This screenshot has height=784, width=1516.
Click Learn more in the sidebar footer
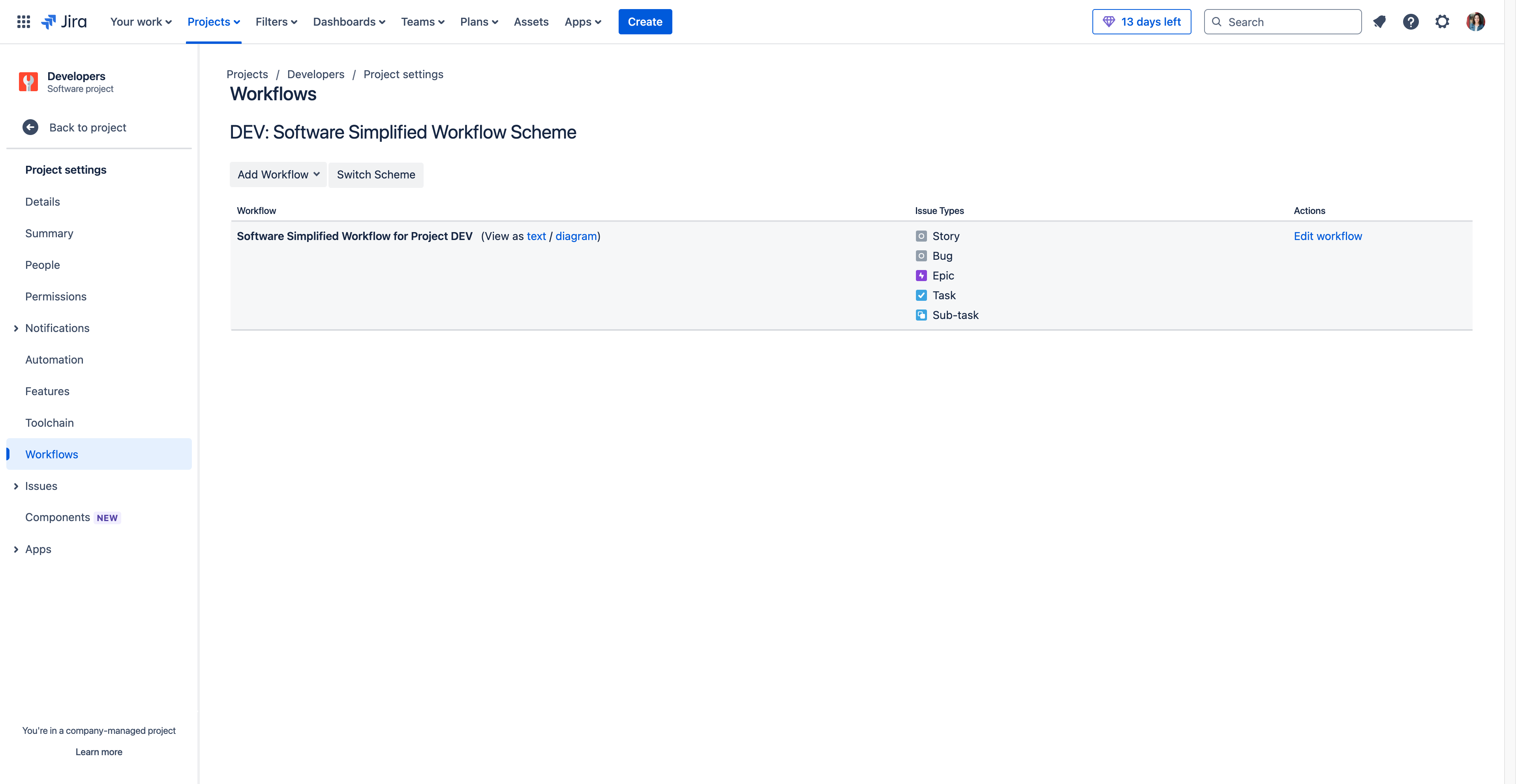point(99,752)
